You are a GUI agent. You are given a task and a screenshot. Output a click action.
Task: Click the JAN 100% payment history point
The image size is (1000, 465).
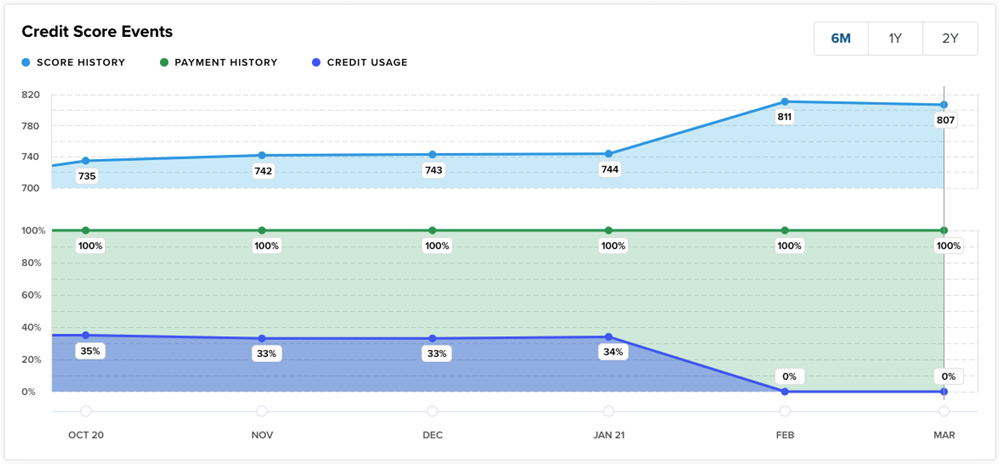point(608,230)
